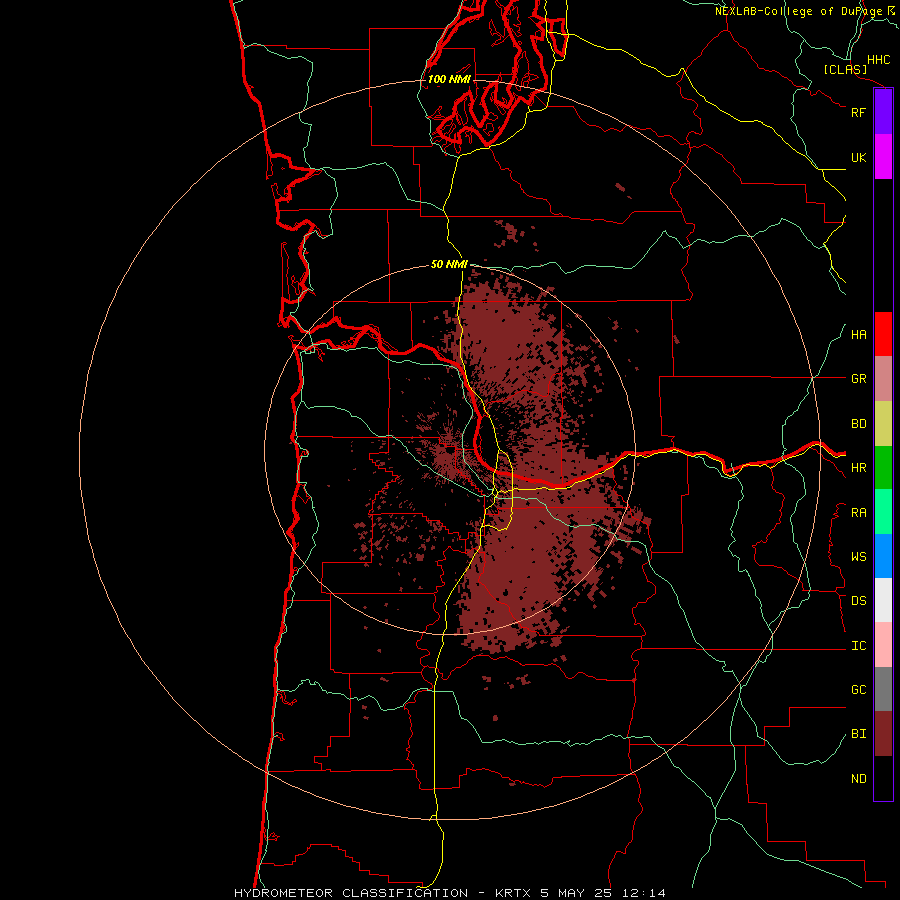Click the RA light-green legend swatch
This screenshot has height=900, width=900.
tap(883, 512)
